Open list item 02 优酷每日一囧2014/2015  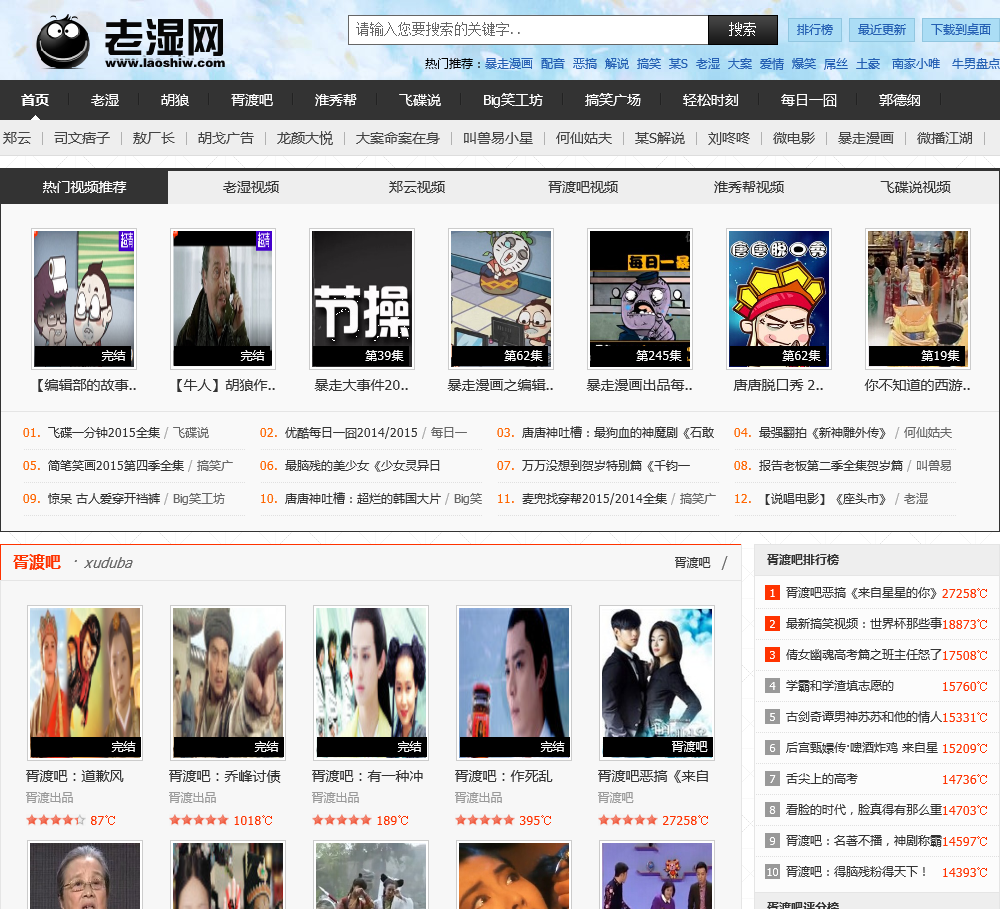(x=351, y=433)
